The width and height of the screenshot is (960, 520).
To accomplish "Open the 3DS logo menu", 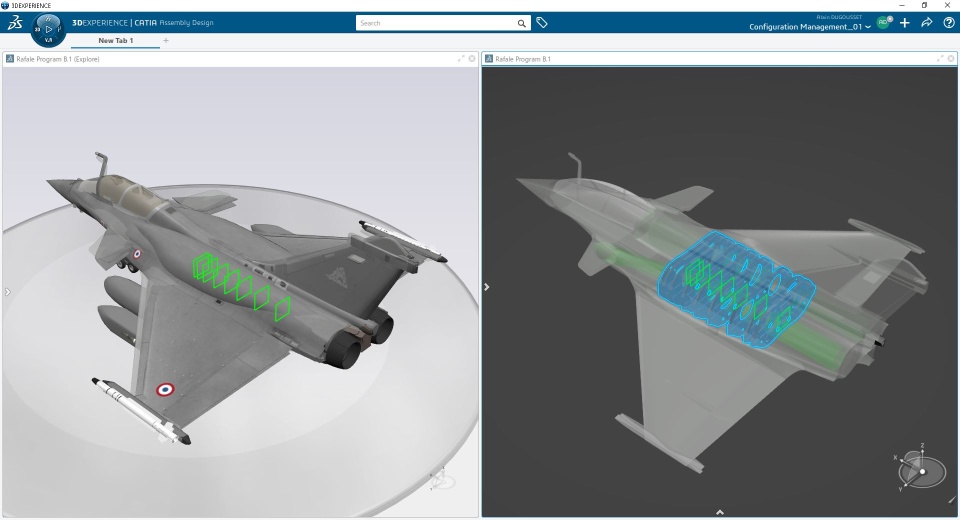I will (x=15, y=23).
